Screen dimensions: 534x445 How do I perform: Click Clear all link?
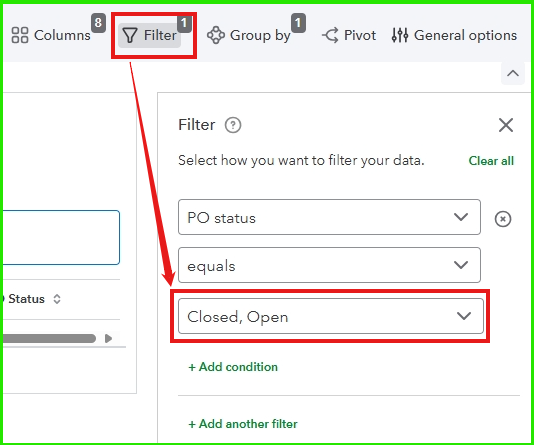[491, 161]
